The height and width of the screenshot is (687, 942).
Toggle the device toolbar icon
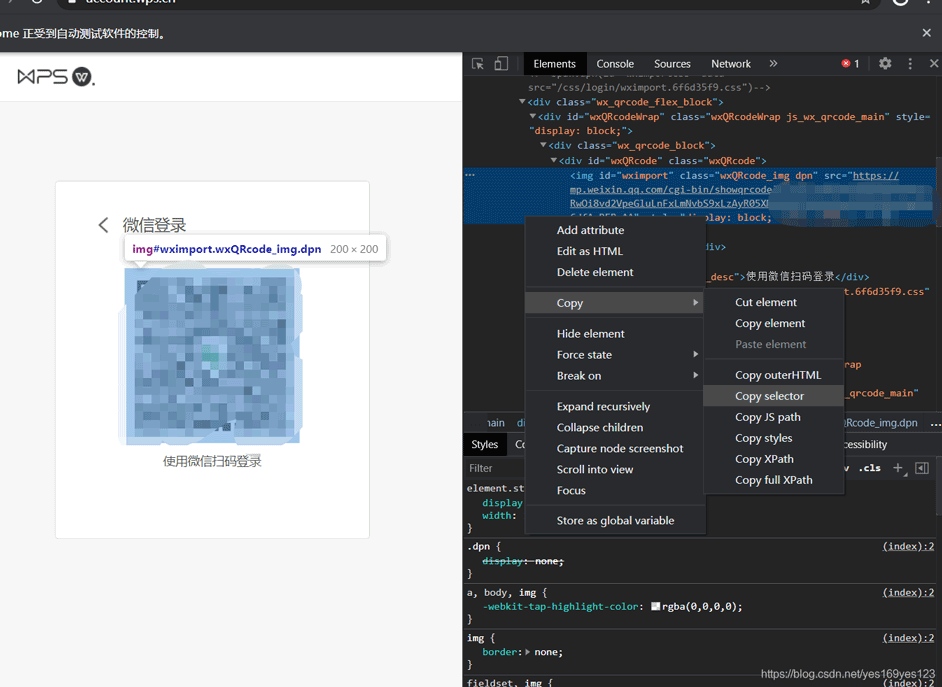tap(501, 64)
